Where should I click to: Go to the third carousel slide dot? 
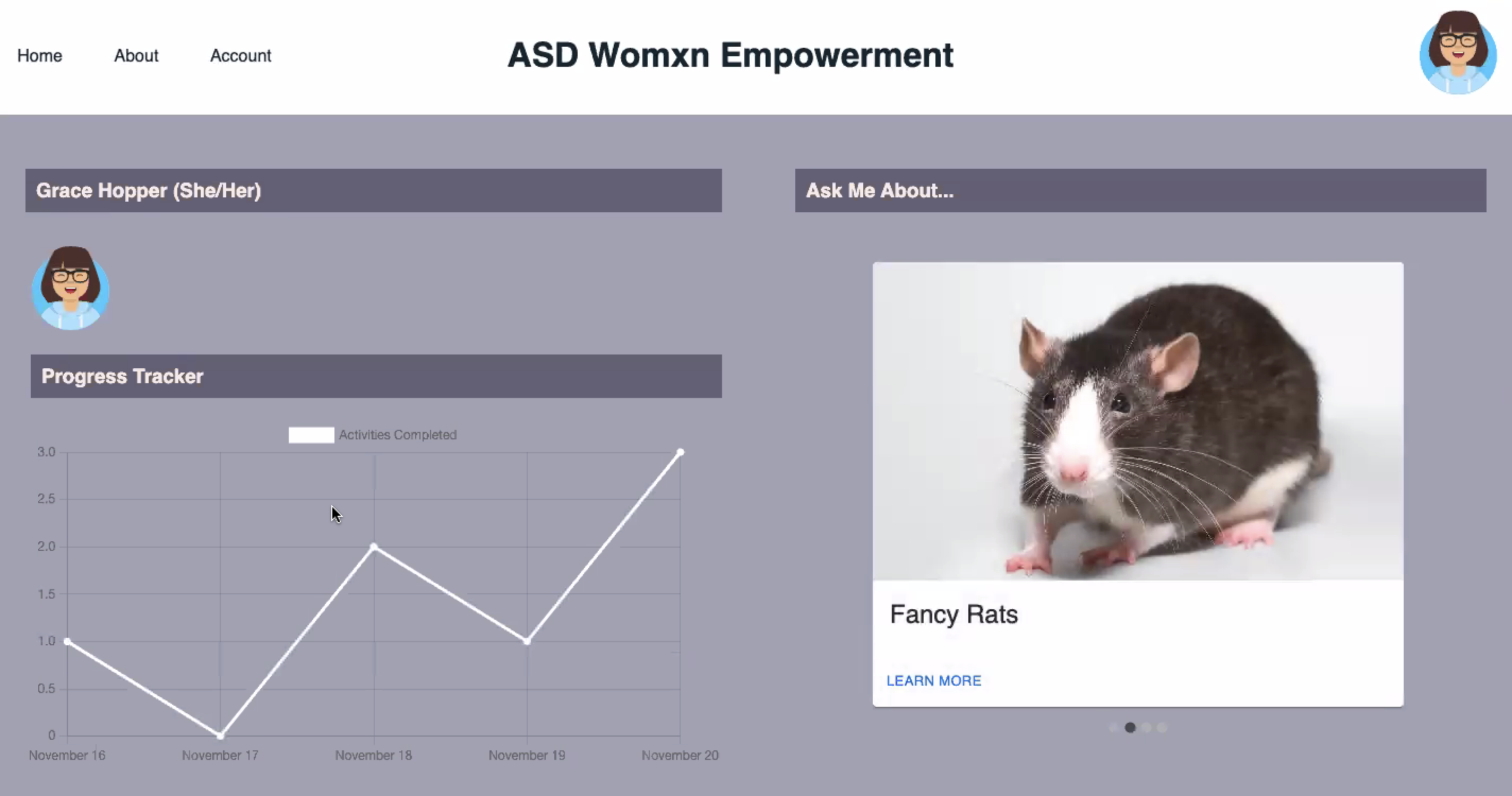pyautogui.click(x=1146, y=728)
